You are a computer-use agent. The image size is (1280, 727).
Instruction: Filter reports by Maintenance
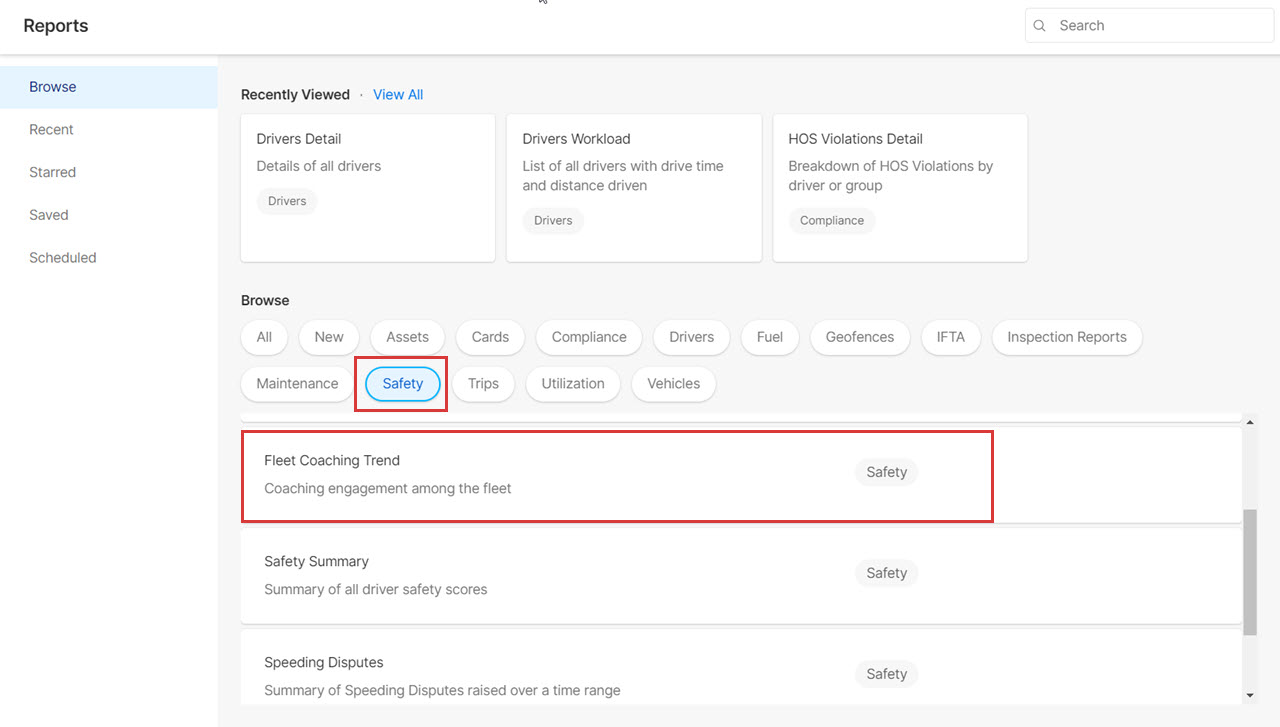(x=297, y=384)
